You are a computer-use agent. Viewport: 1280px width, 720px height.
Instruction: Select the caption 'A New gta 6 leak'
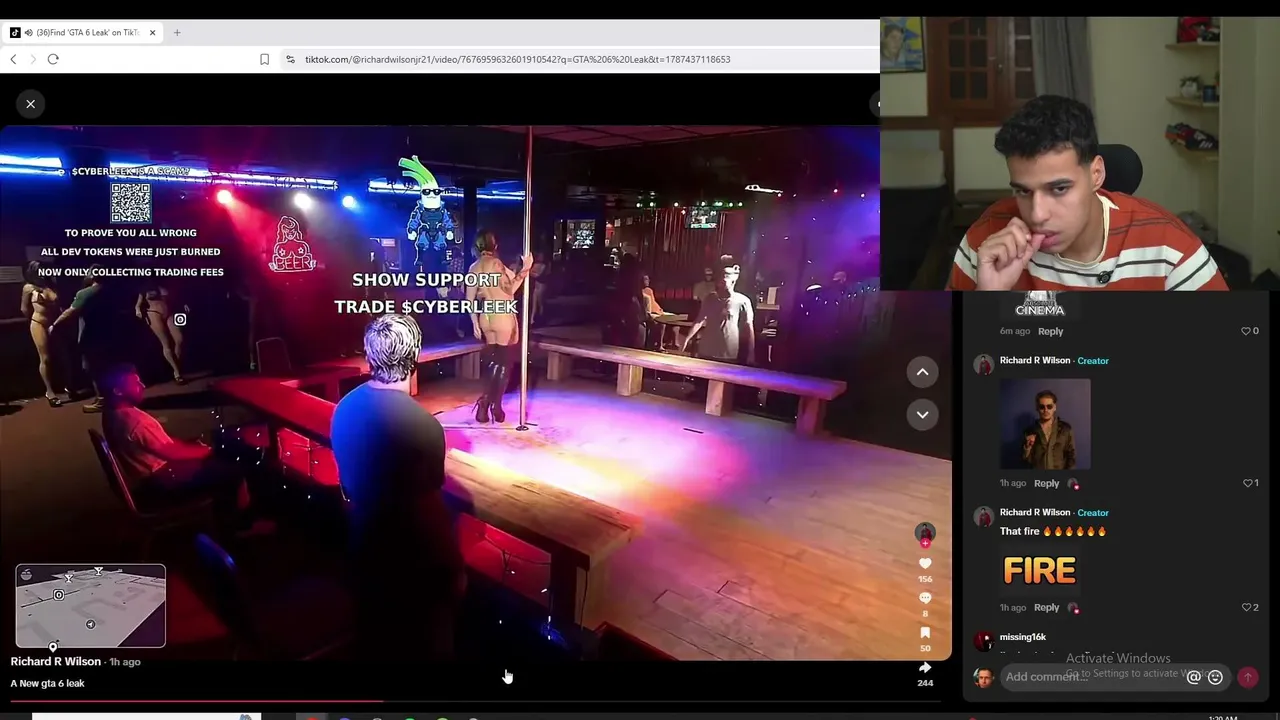[48, 683]
